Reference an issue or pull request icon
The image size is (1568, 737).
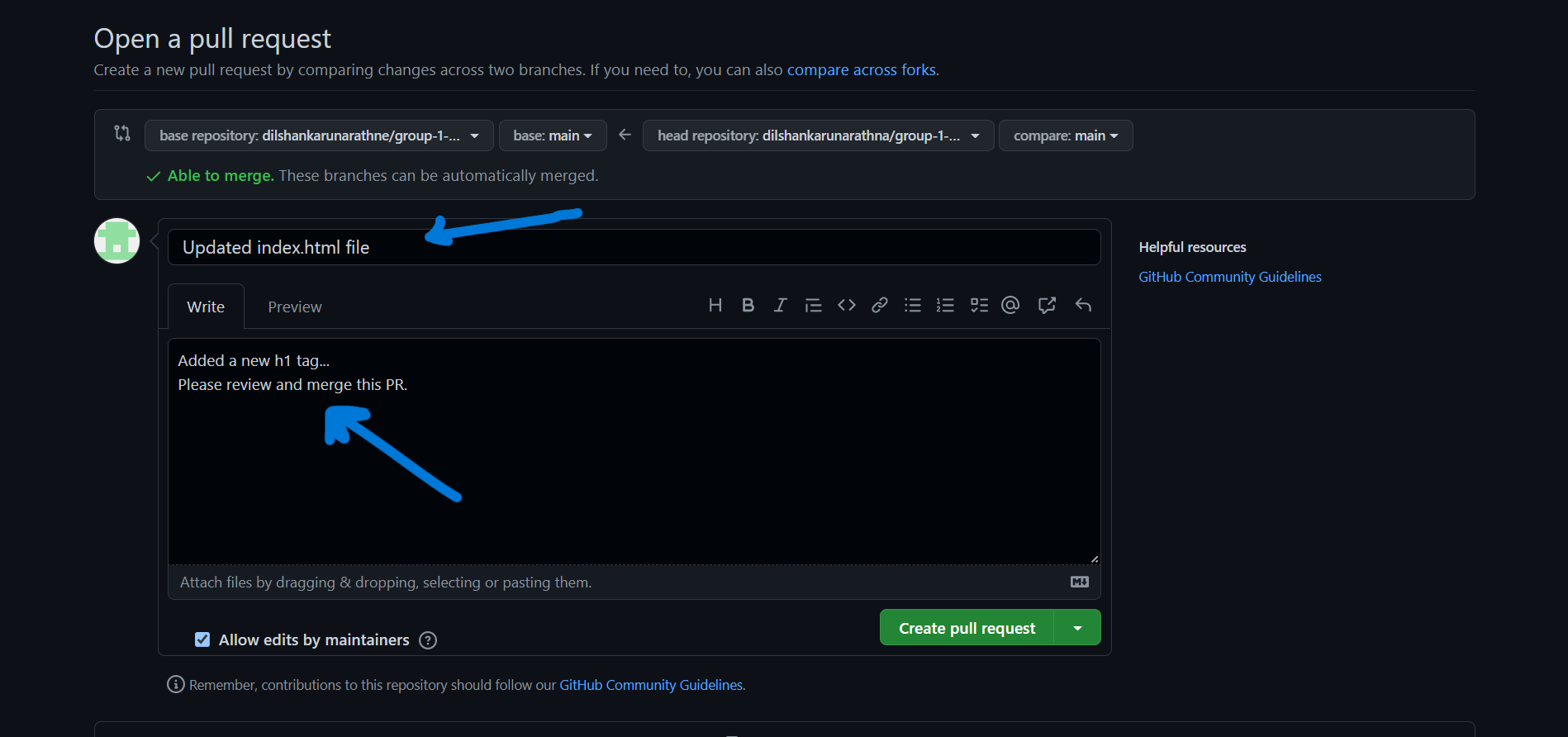click(1047, 306)
